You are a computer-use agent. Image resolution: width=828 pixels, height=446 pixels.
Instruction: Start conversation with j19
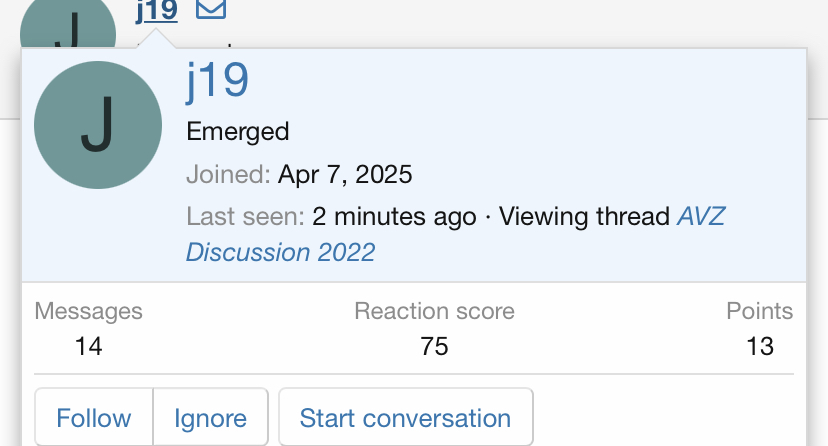tap(406, 418)
